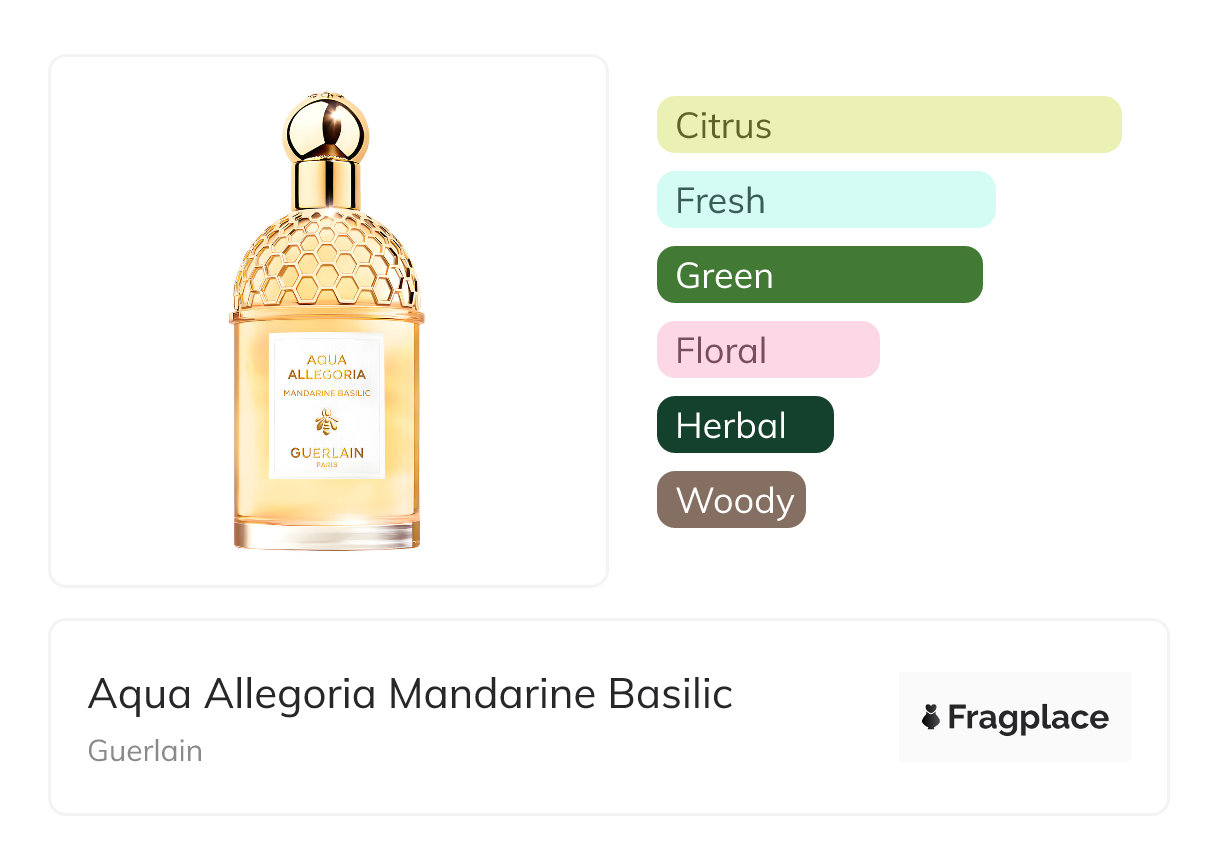The height and width of the screenshot is (864, 1218).
Task: Click AQUA ALLEGORIA text on bottle label
Action: point(327,366)
